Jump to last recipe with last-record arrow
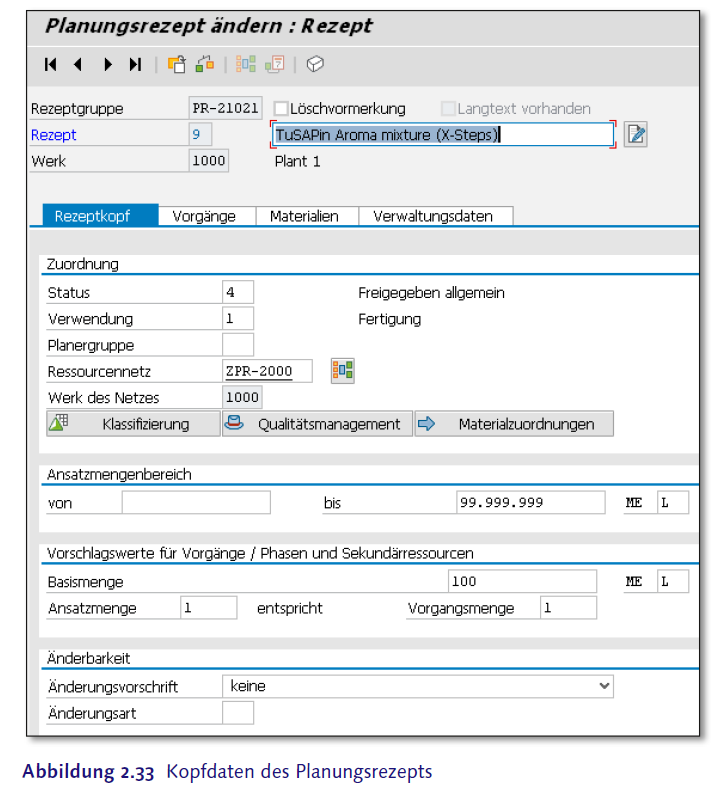This screenshot has height=788, width=715. 135,65
